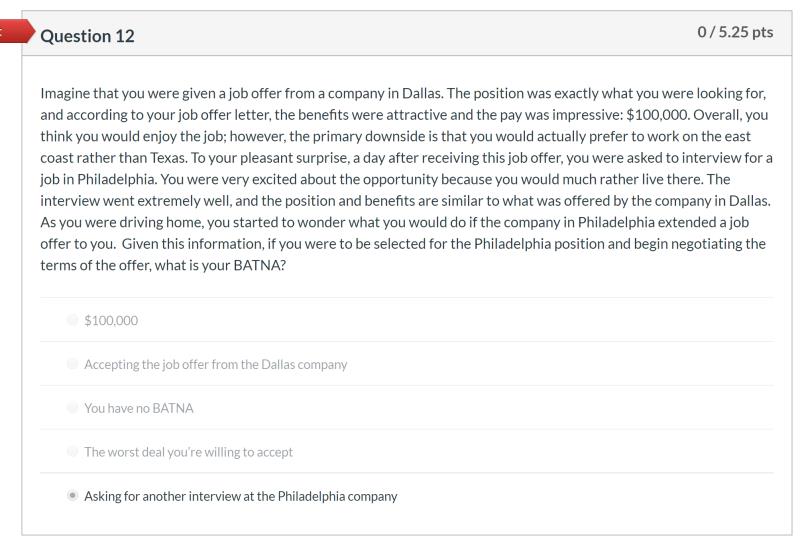Click the 'Question 12' heading
This screenshot has height=541, width=800.
[87, 35]
